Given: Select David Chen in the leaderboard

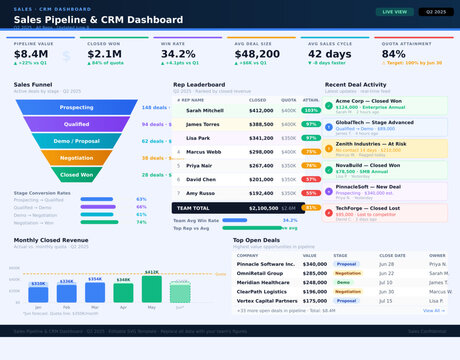Looking at the screenshot, I should (x=247, y=179).
